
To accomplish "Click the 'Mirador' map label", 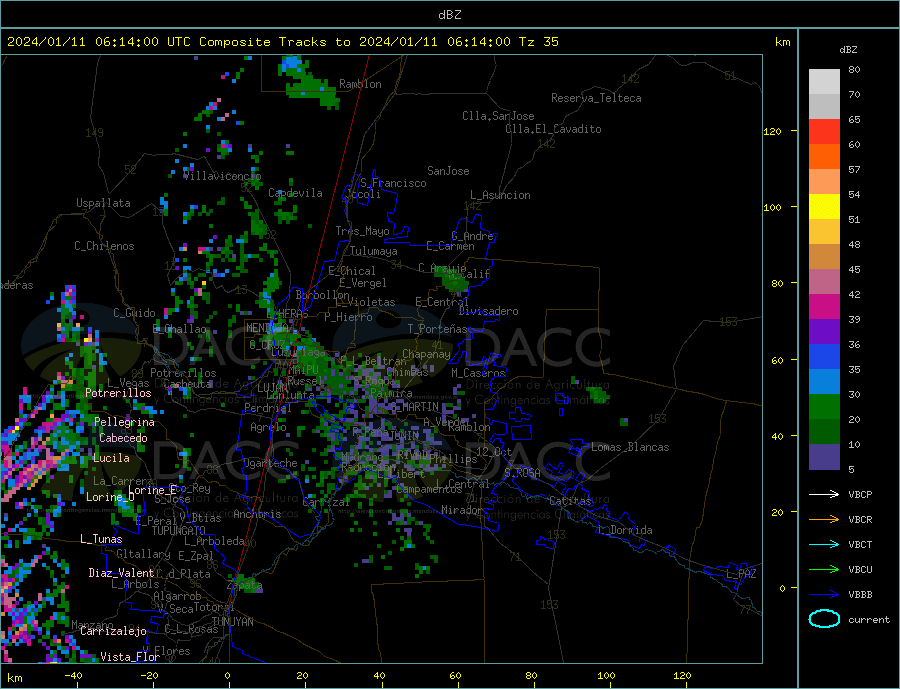I will 462,510.
